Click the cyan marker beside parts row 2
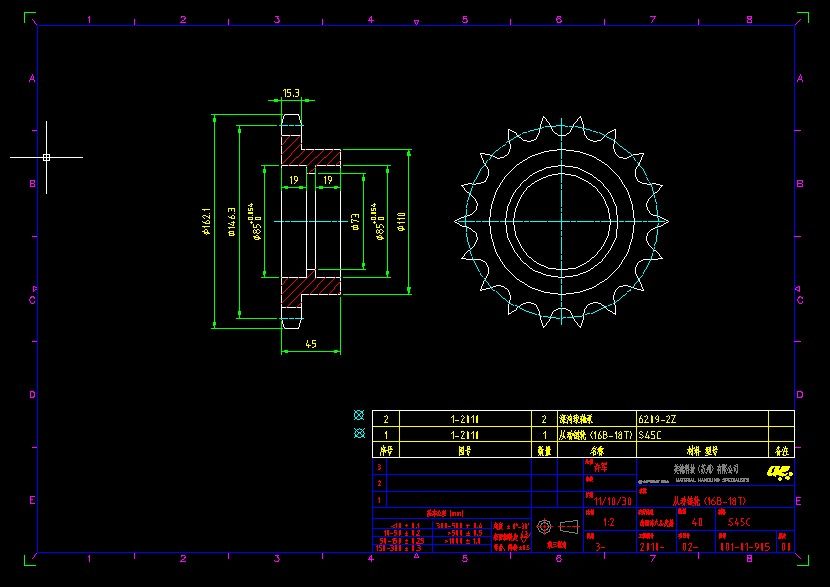 359,415
